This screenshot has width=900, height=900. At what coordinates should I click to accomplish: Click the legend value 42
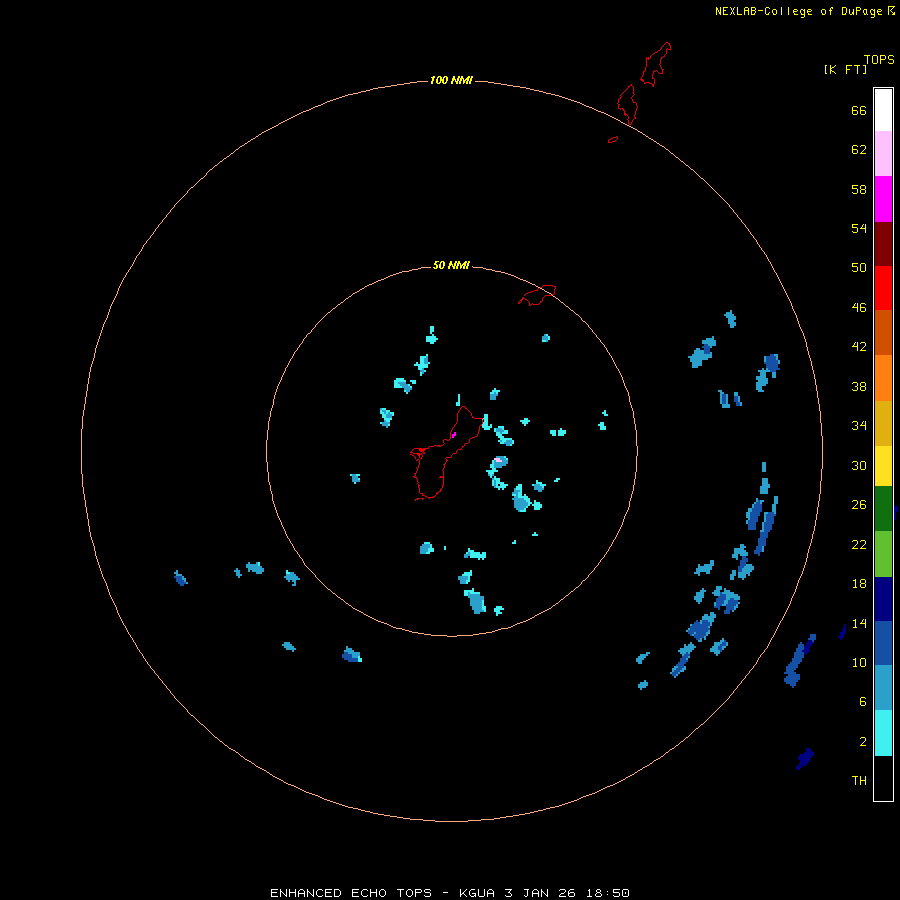pos(859,347)
